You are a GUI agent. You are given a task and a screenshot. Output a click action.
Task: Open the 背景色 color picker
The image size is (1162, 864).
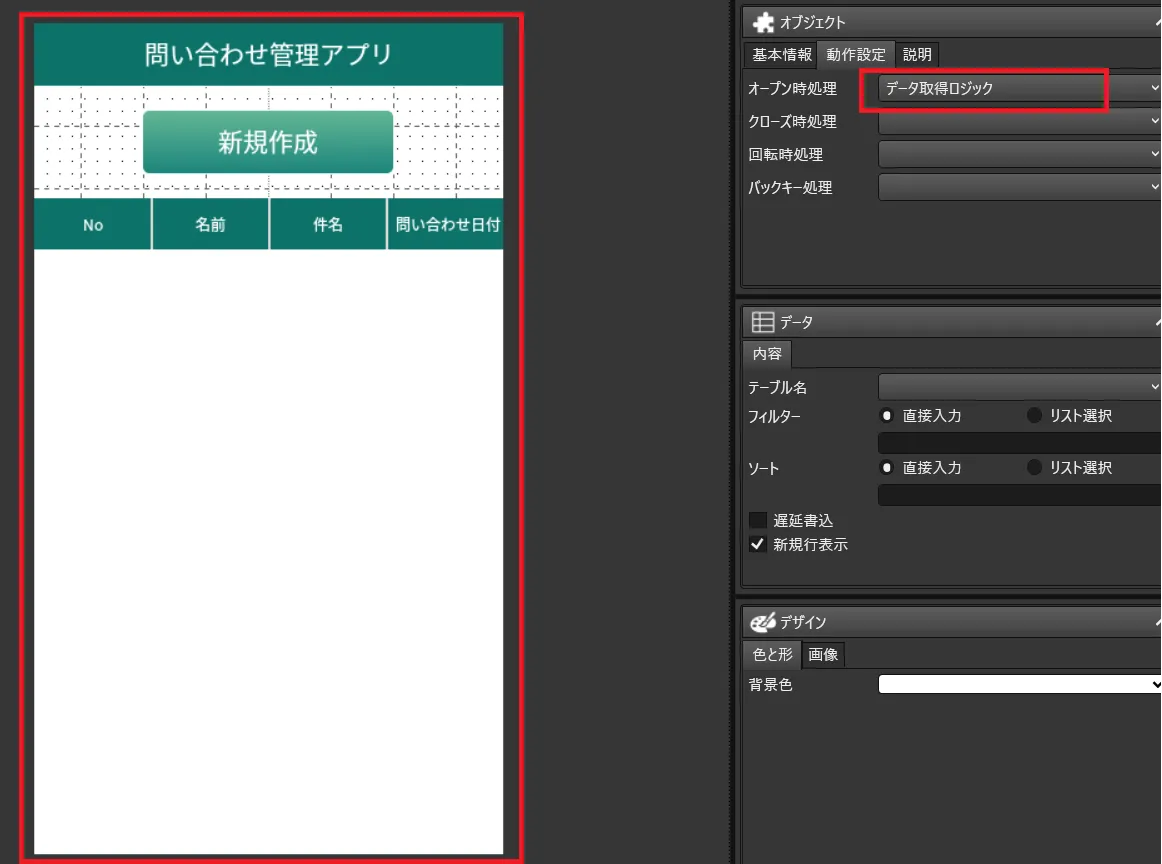pos(1018,685)
